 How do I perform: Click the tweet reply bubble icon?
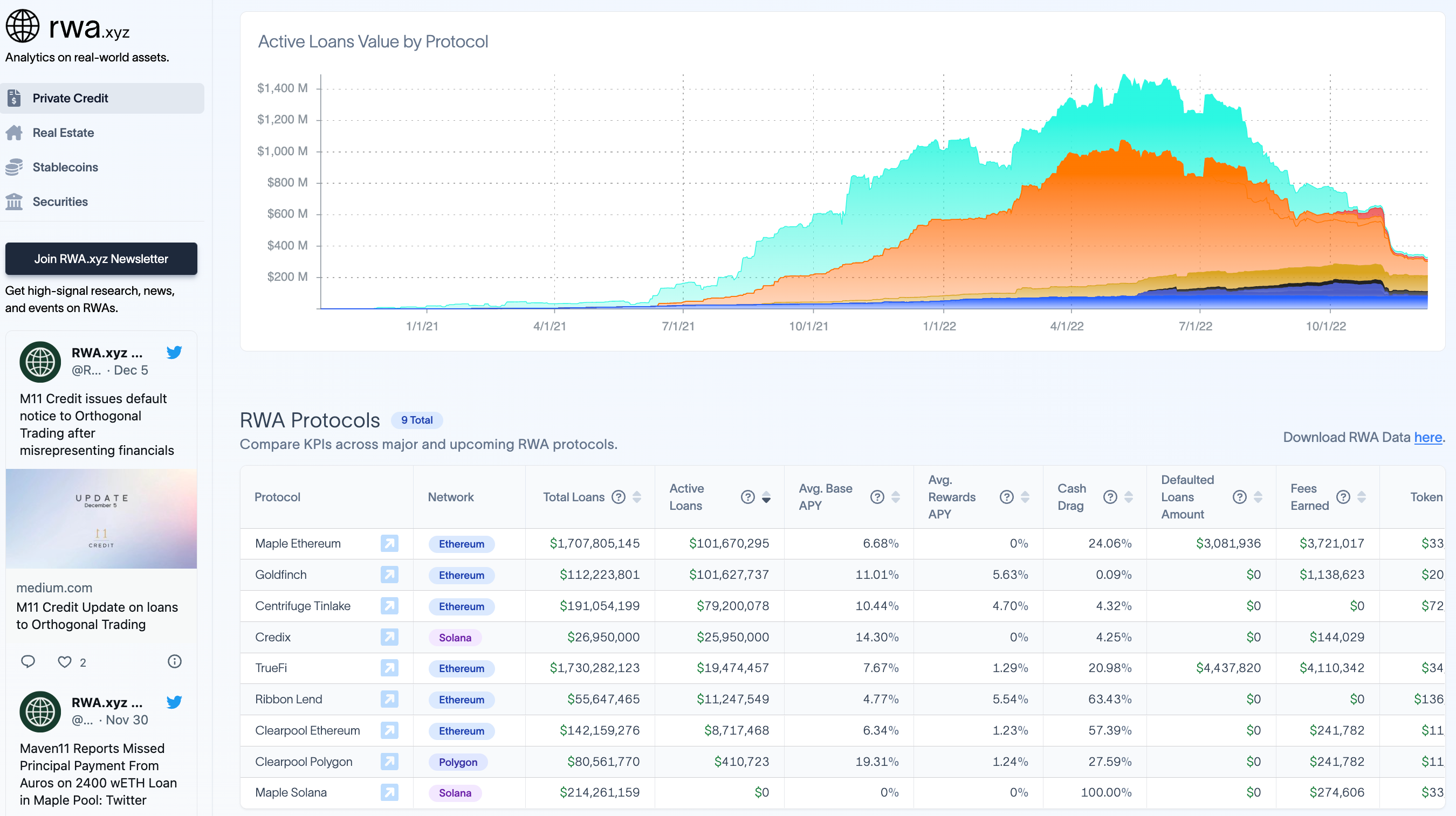click(x=28, y=662)
